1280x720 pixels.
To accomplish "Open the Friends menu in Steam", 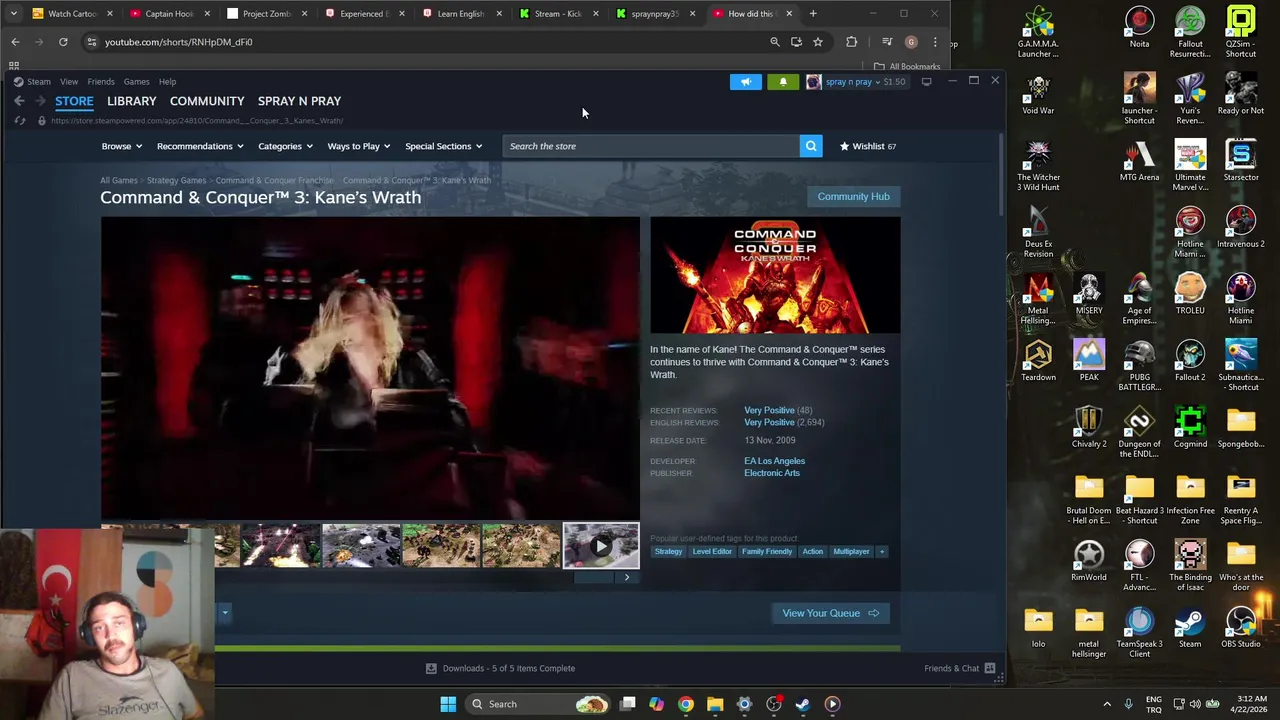I will (x=101, y=82).
